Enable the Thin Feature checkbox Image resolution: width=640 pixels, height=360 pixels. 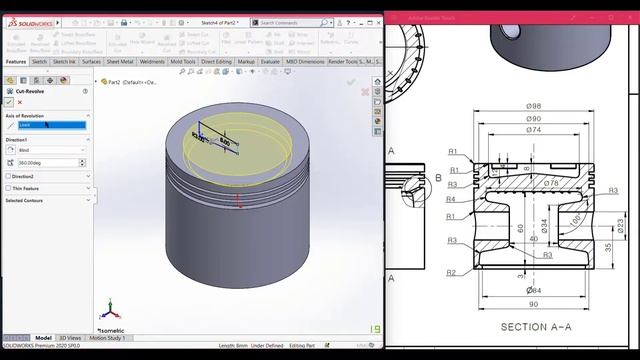click(x=8, y=188)
